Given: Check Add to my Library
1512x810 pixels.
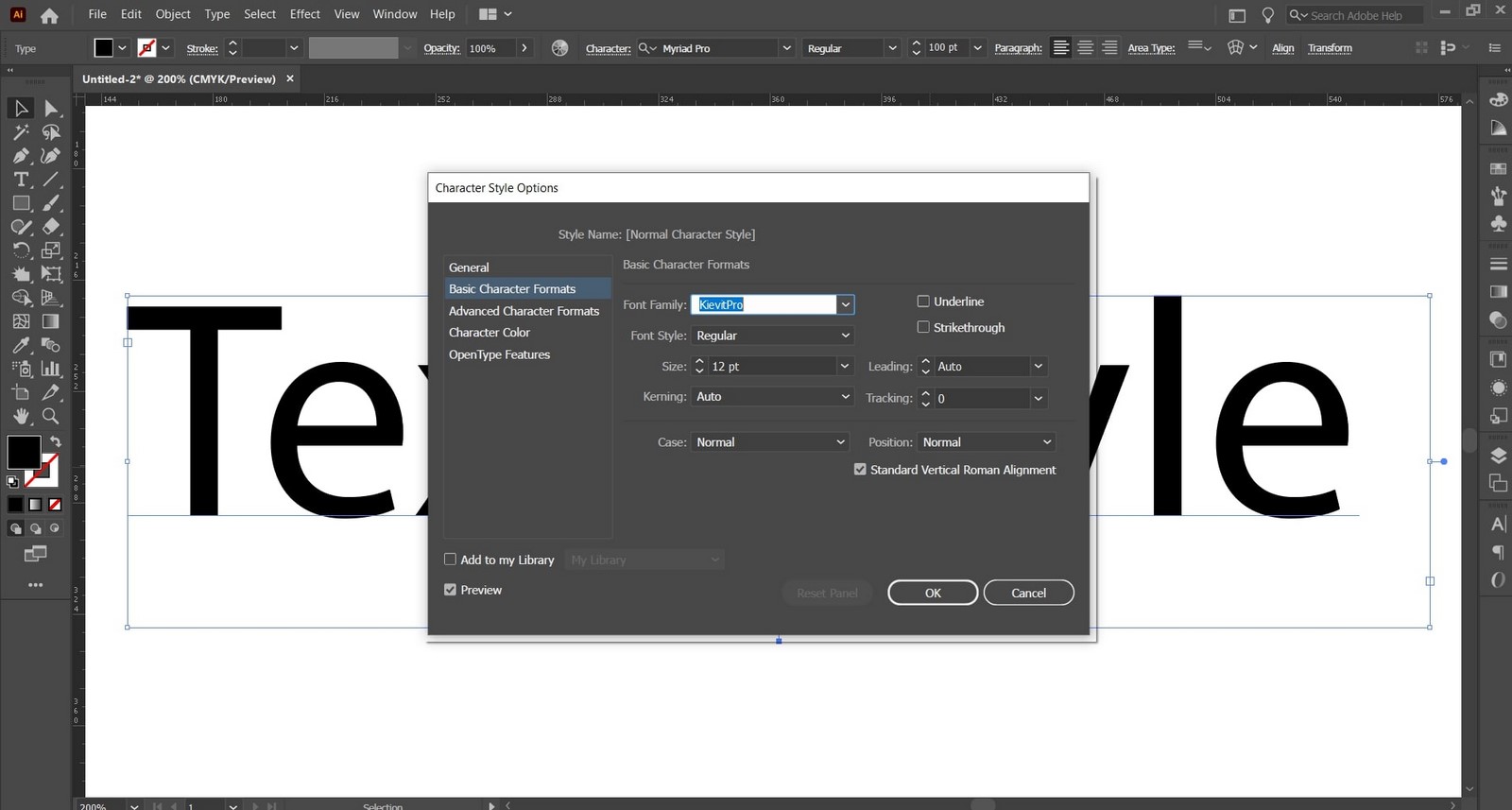Looking at the screenshot, I should point(450,560).
